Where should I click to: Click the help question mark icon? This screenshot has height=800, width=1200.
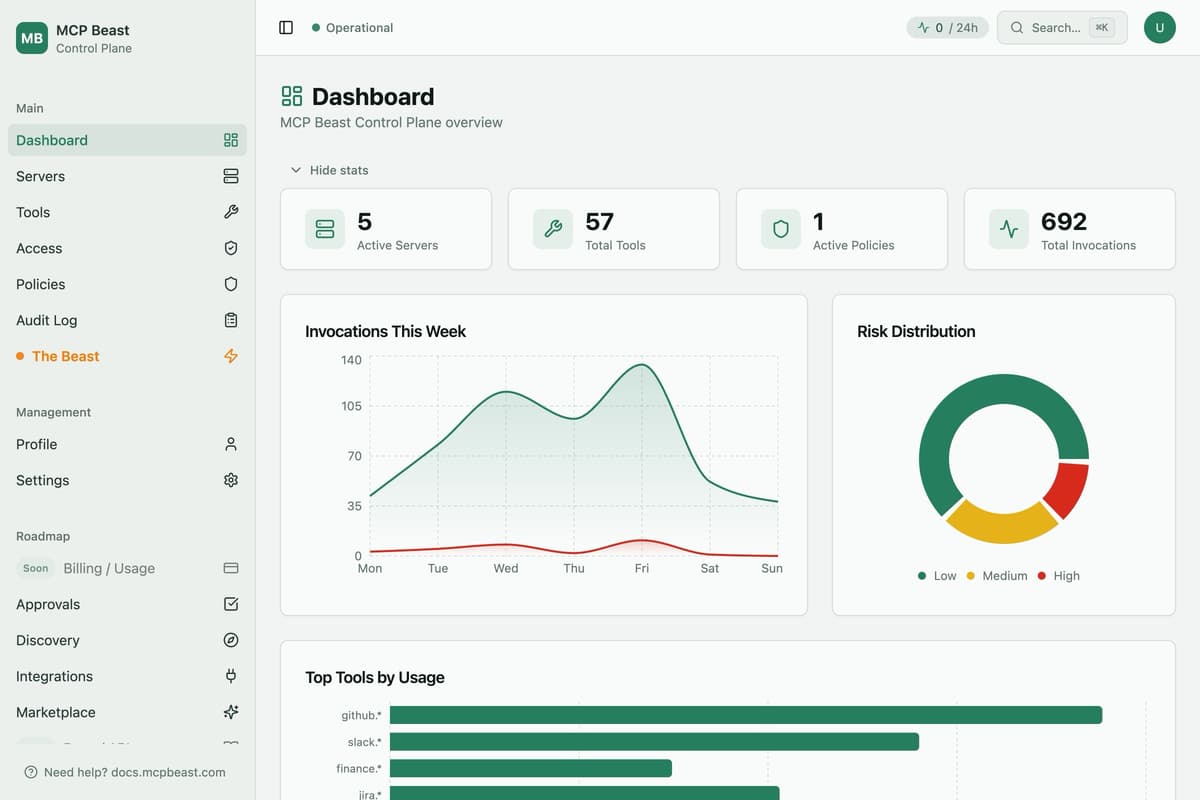coord(31,772)
